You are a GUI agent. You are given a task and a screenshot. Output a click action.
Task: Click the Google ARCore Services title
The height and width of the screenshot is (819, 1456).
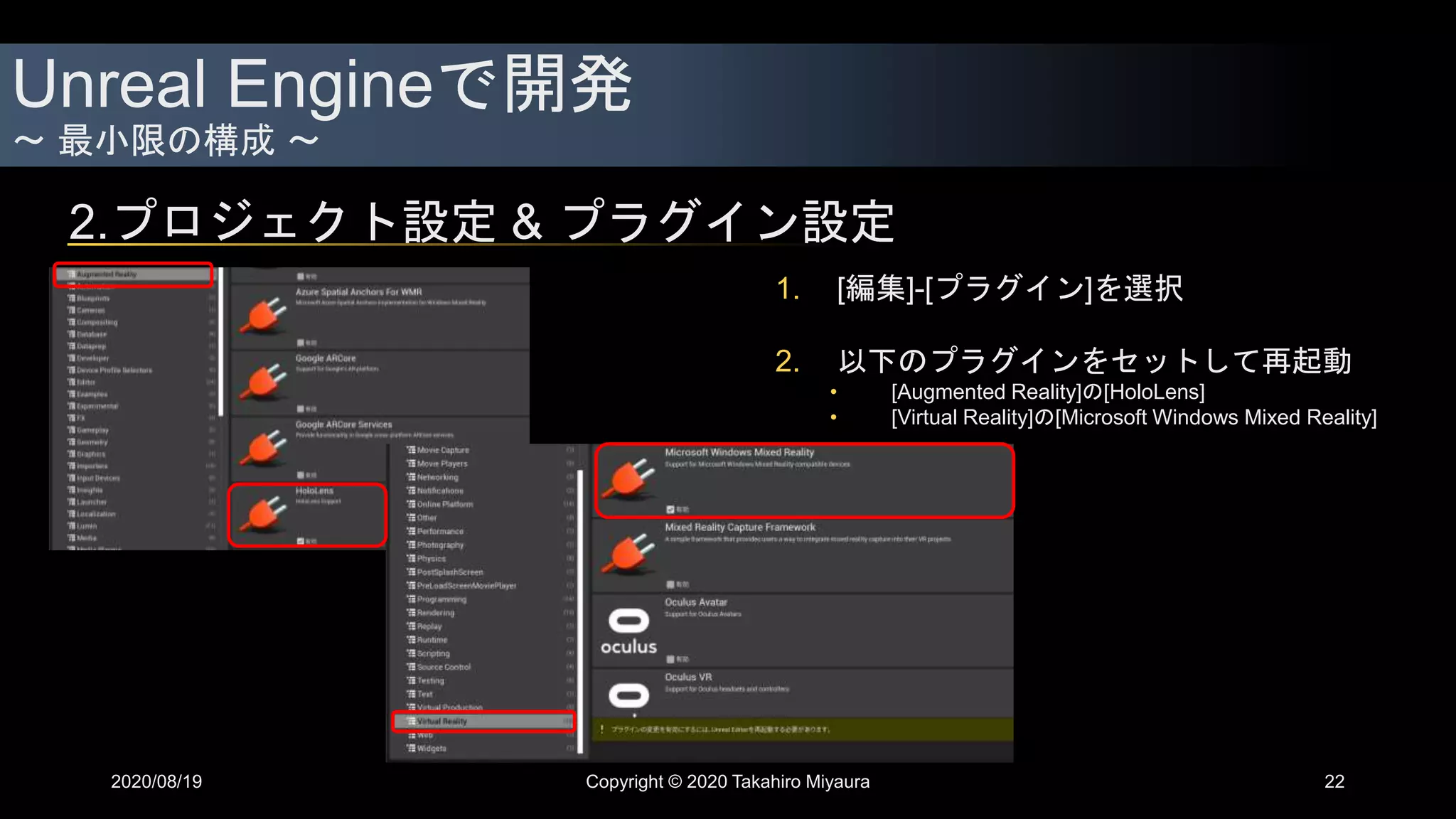343,424
